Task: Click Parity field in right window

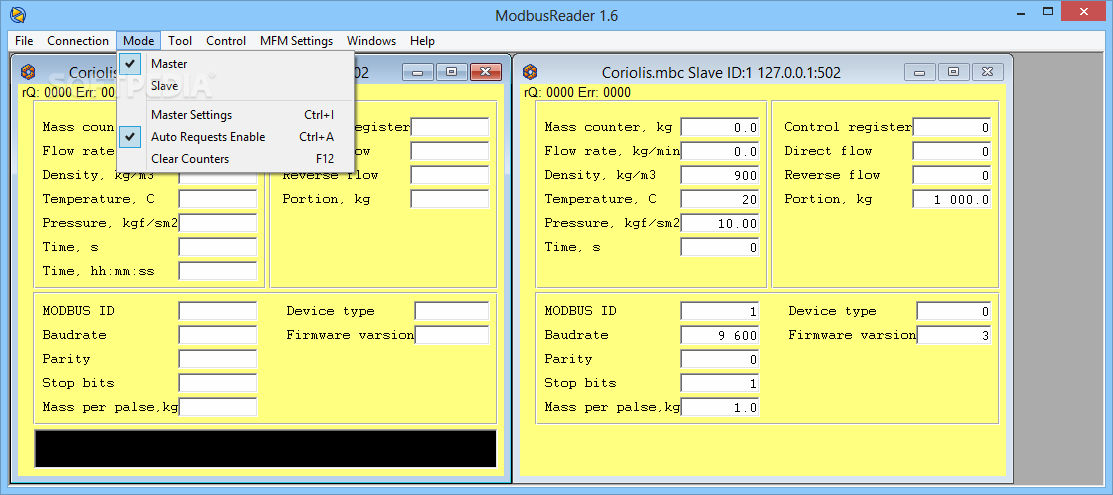Action: tap(720, 359)
